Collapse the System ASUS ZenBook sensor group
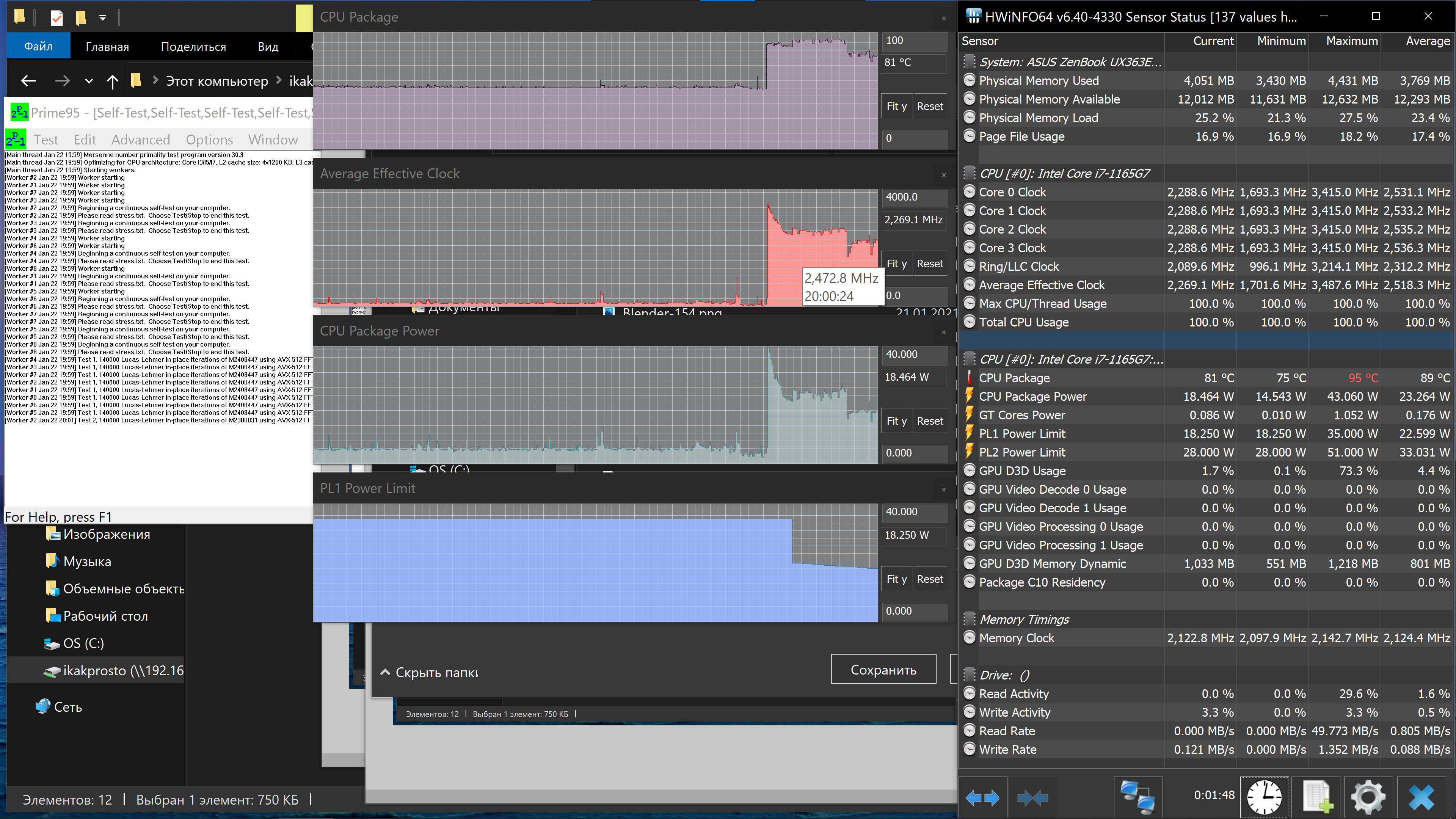 (x=970, y=61)
